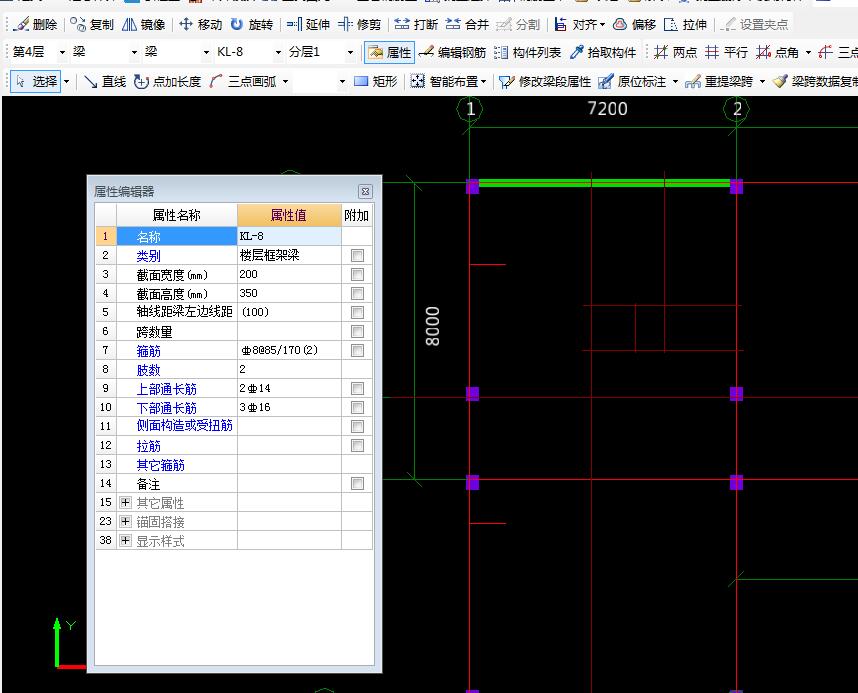Open the 三点画弧 dropdown arrow
Viewport: 858px width, 693px height.
[286, 82]
